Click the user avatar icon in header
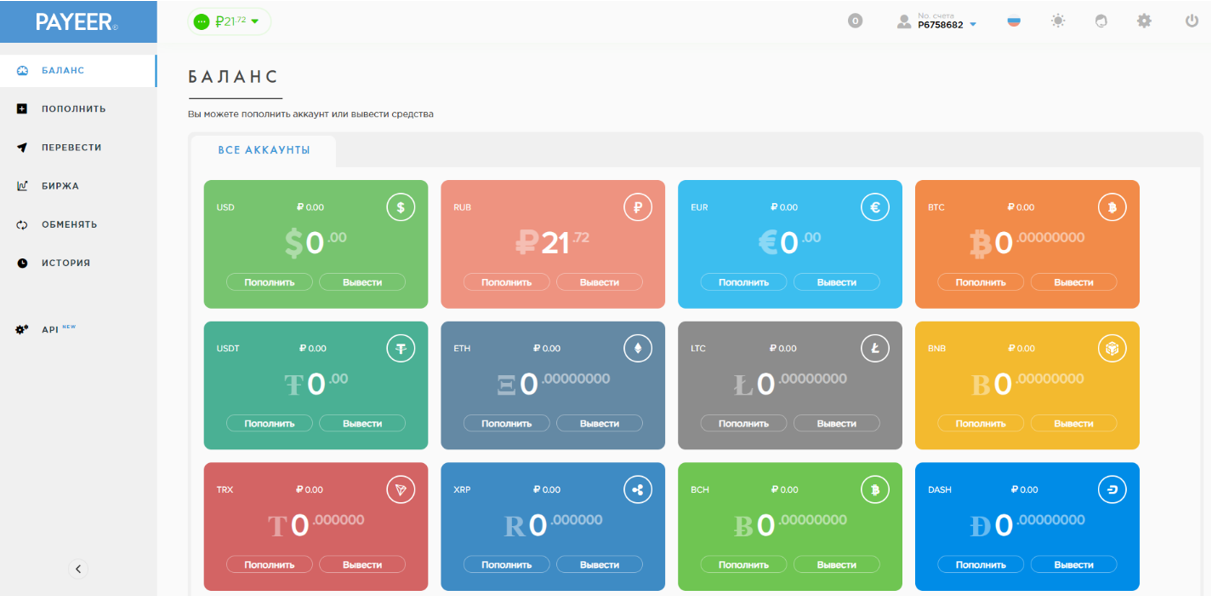The image size is (1211, 603). pyautogui.click(x=904, y=21)
